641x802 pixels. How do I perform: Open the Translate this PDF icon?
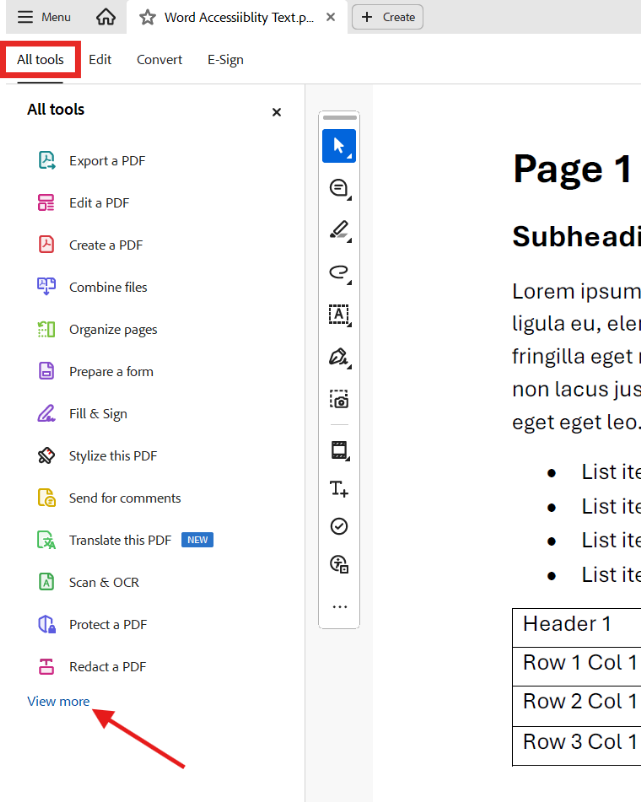click(47, 540)
